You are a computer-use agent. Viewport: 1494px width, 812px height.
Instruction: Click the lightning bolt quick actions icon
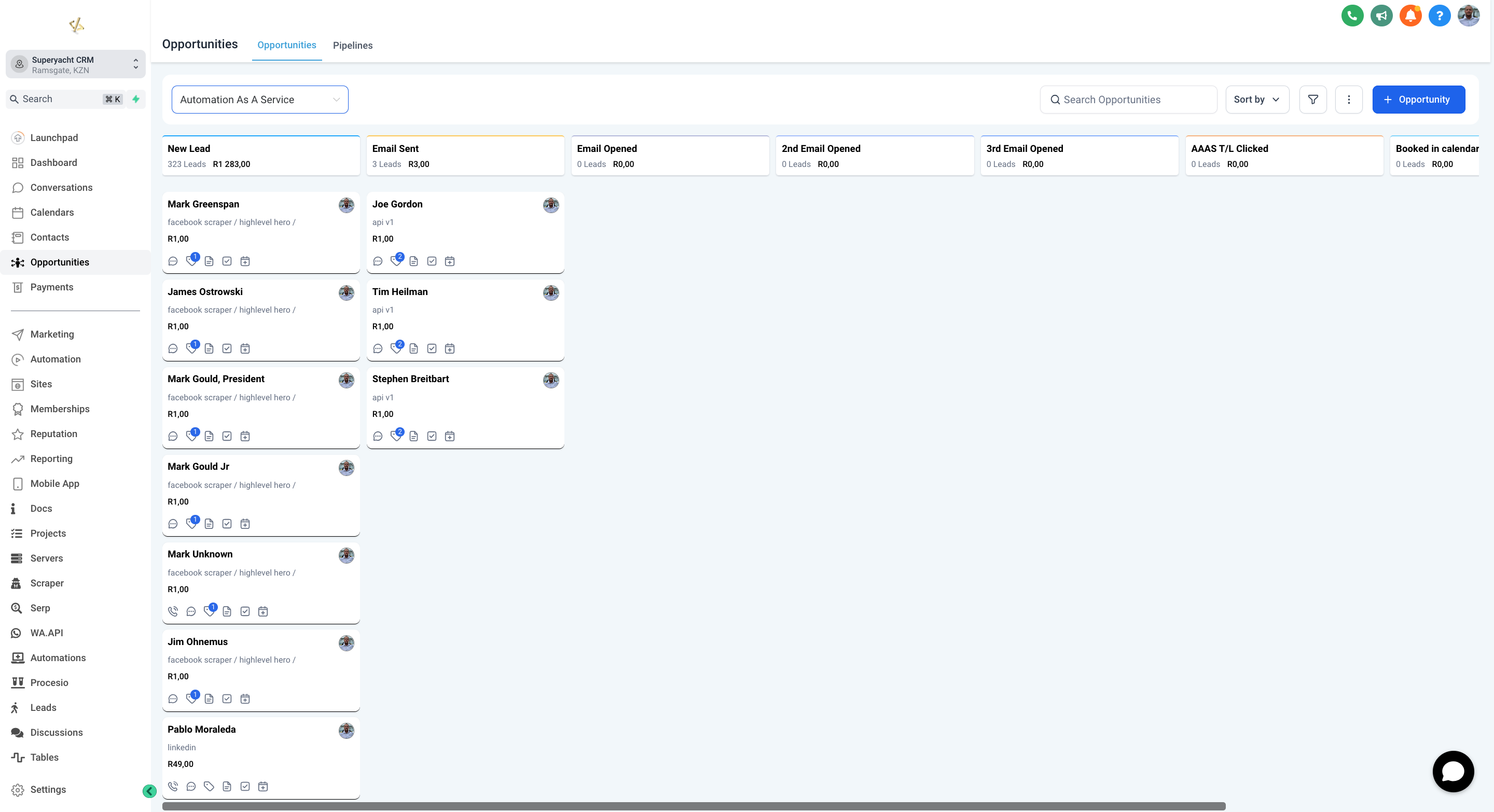[x=136, y=99]
